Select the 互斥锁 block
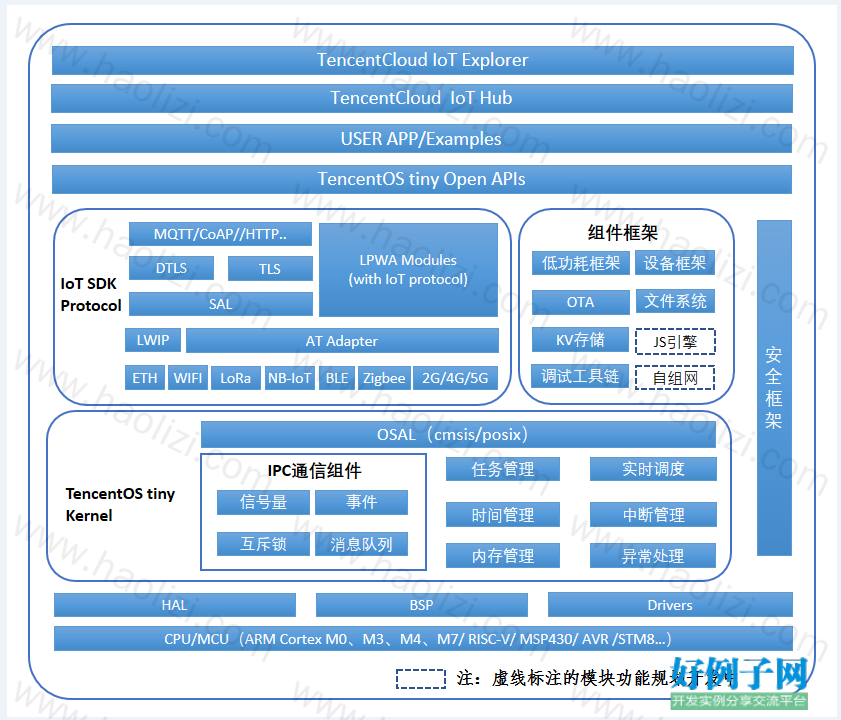841x720 pixels. [263, 544]
